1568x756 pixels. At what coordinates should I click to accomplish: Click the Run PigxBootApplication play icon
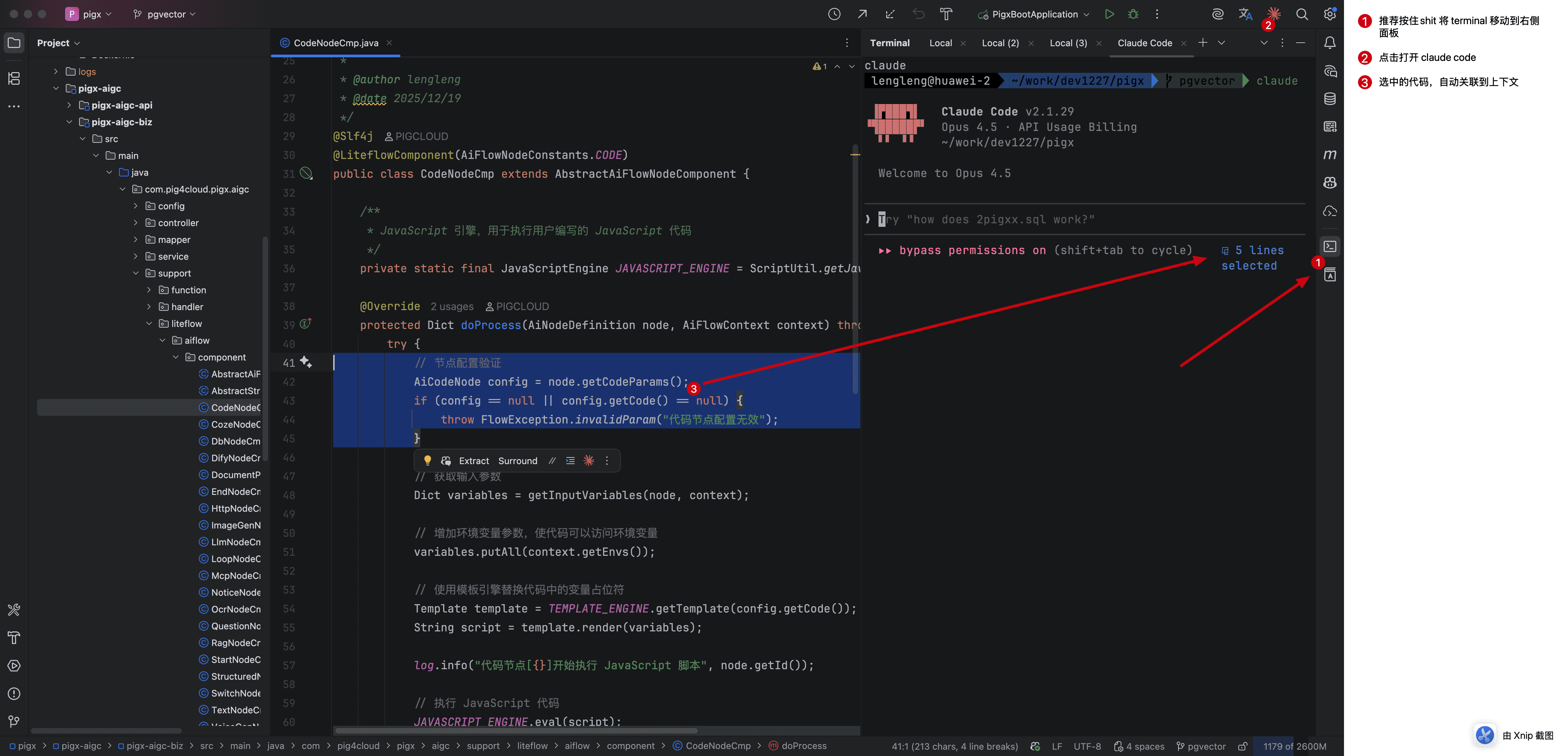(x=1109, y=14)
